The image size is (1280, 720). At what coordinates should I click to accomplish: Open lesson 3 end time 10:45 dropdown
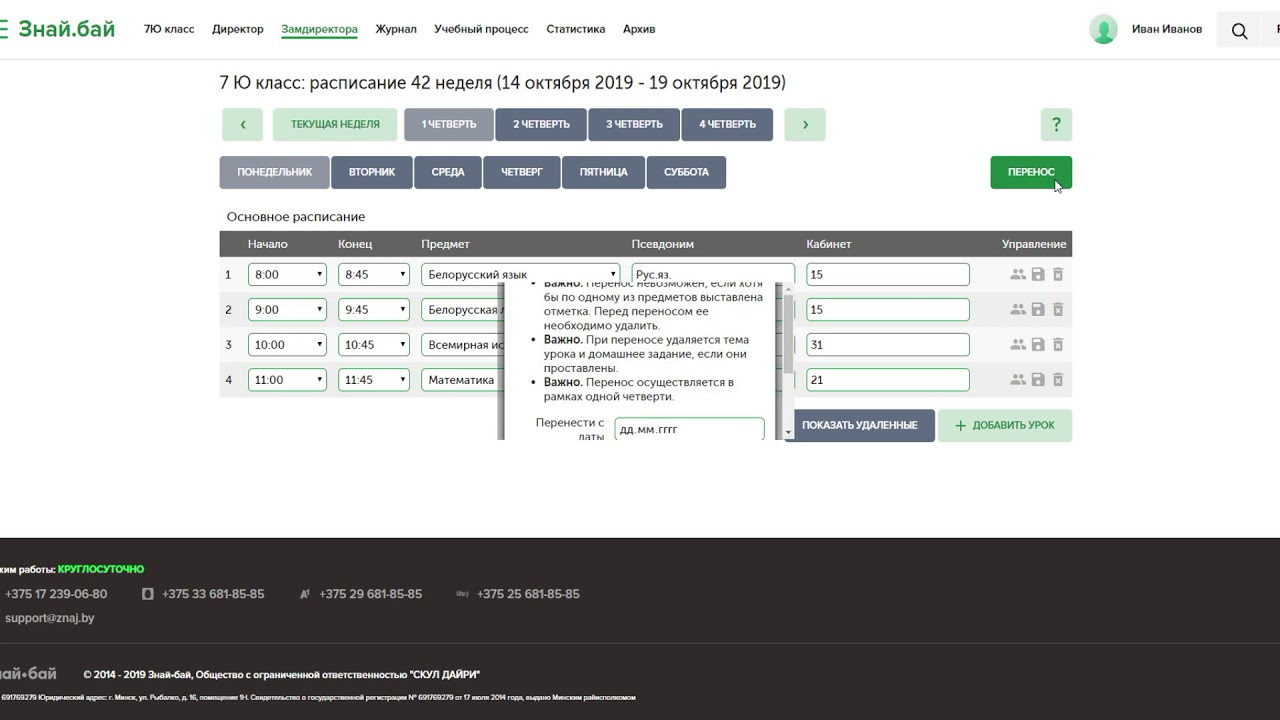pyautogui.click(x=374, y=344)
